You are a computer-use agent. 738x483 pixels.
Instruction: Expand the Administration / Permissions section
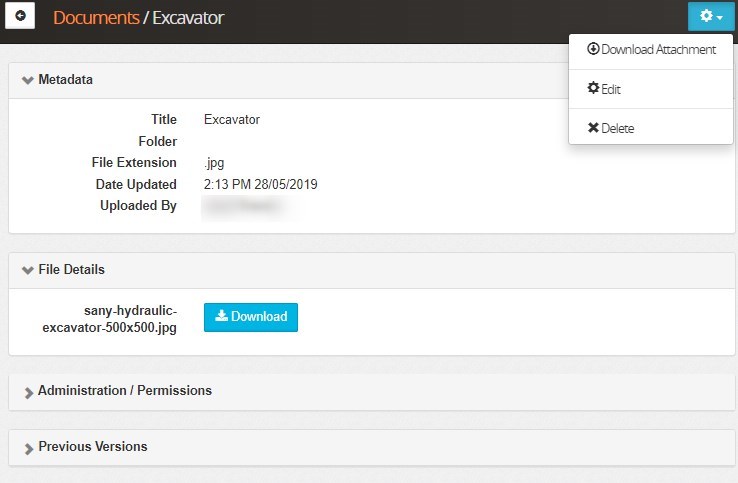[x=124, y=391]
